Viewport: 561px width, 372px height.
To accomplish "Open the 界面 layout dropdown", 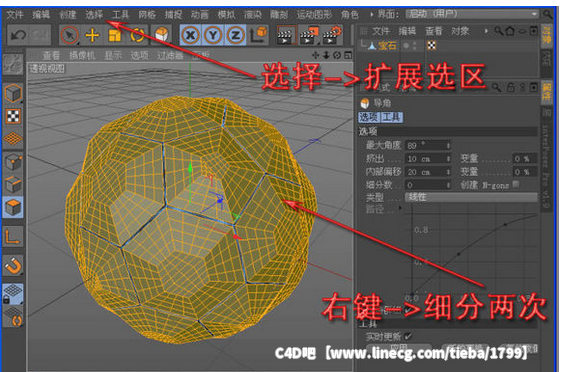I will pyautogui.click(x=472, y=14).
